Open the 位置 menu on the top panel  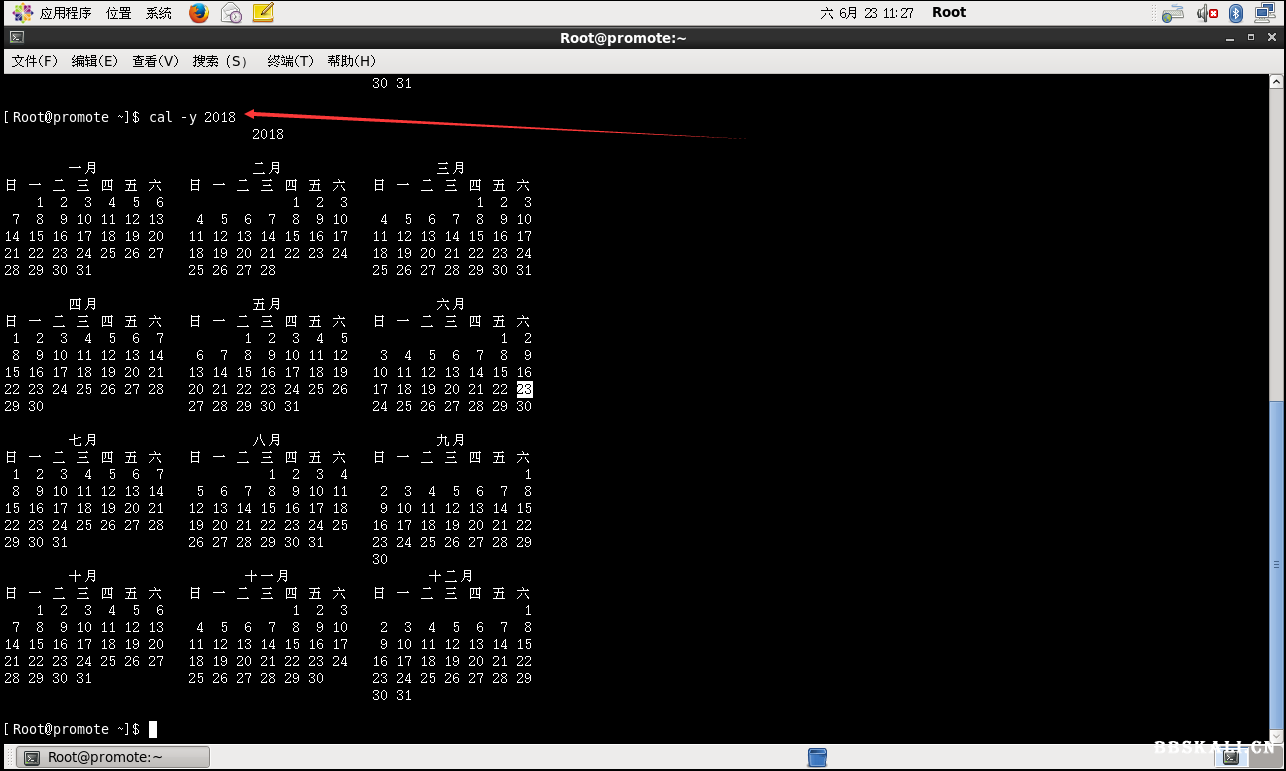click(x=117, y=12)
